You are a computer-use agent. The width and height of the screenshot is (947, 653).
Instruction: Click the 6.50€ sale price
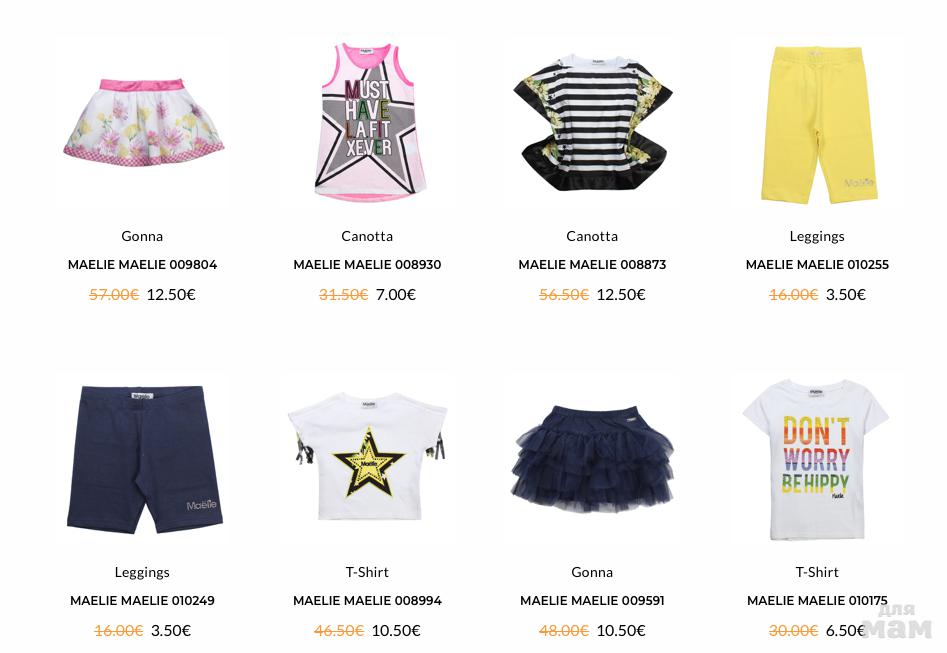846,631
